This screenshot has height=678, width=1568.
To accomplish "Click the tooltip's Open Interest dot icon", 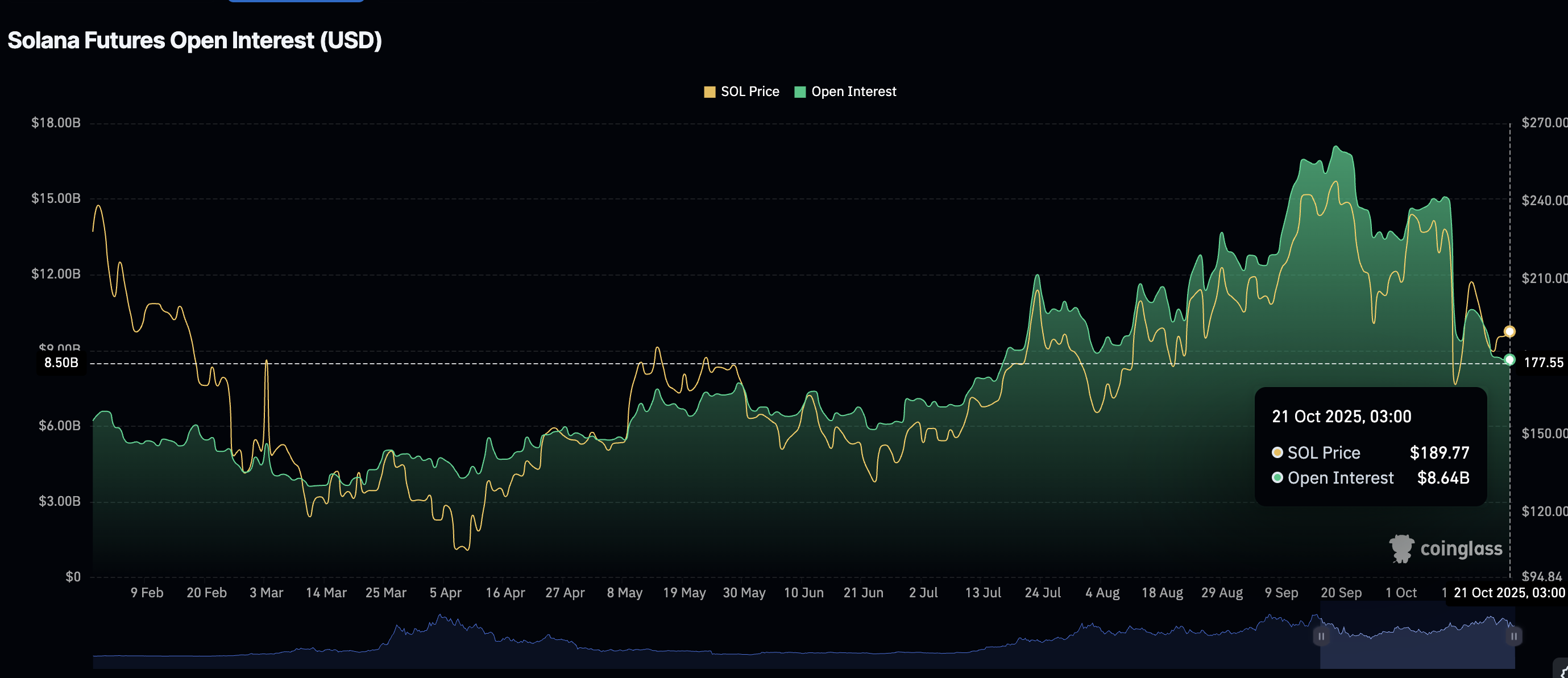I will pyautogui.click(x=1277, y=478).
